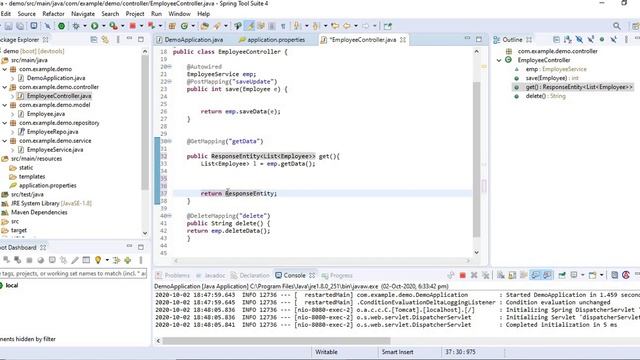This screenshot has width=640, height=360.
Task: Open the Debug button dropdown arrow
Action: pyautogui.click(x=85, y=26)
